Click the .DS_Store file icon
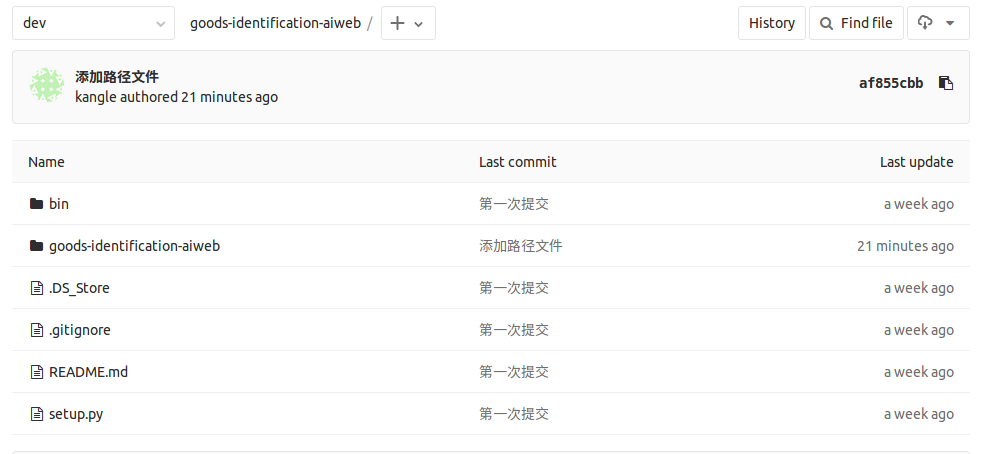 coord(37,288)
